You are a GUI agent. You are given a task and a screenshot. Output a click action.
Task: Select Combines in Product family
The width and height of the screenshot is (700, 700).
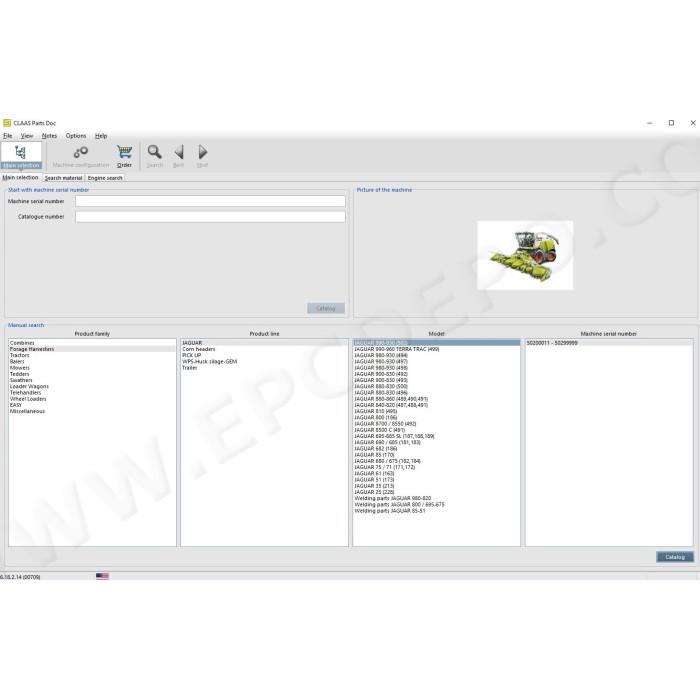pos(92,343)
